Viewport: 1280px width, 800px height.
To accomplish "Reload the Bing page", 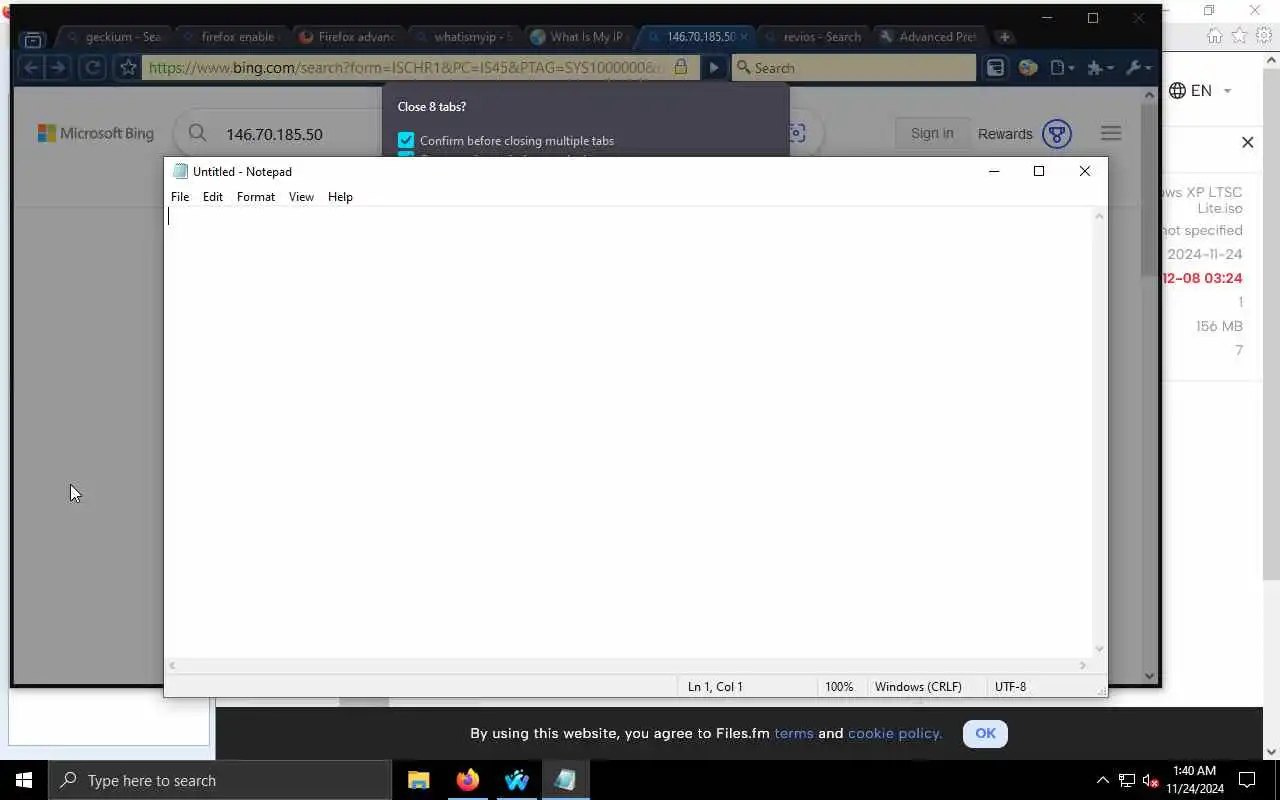I will tap(93, 67).
